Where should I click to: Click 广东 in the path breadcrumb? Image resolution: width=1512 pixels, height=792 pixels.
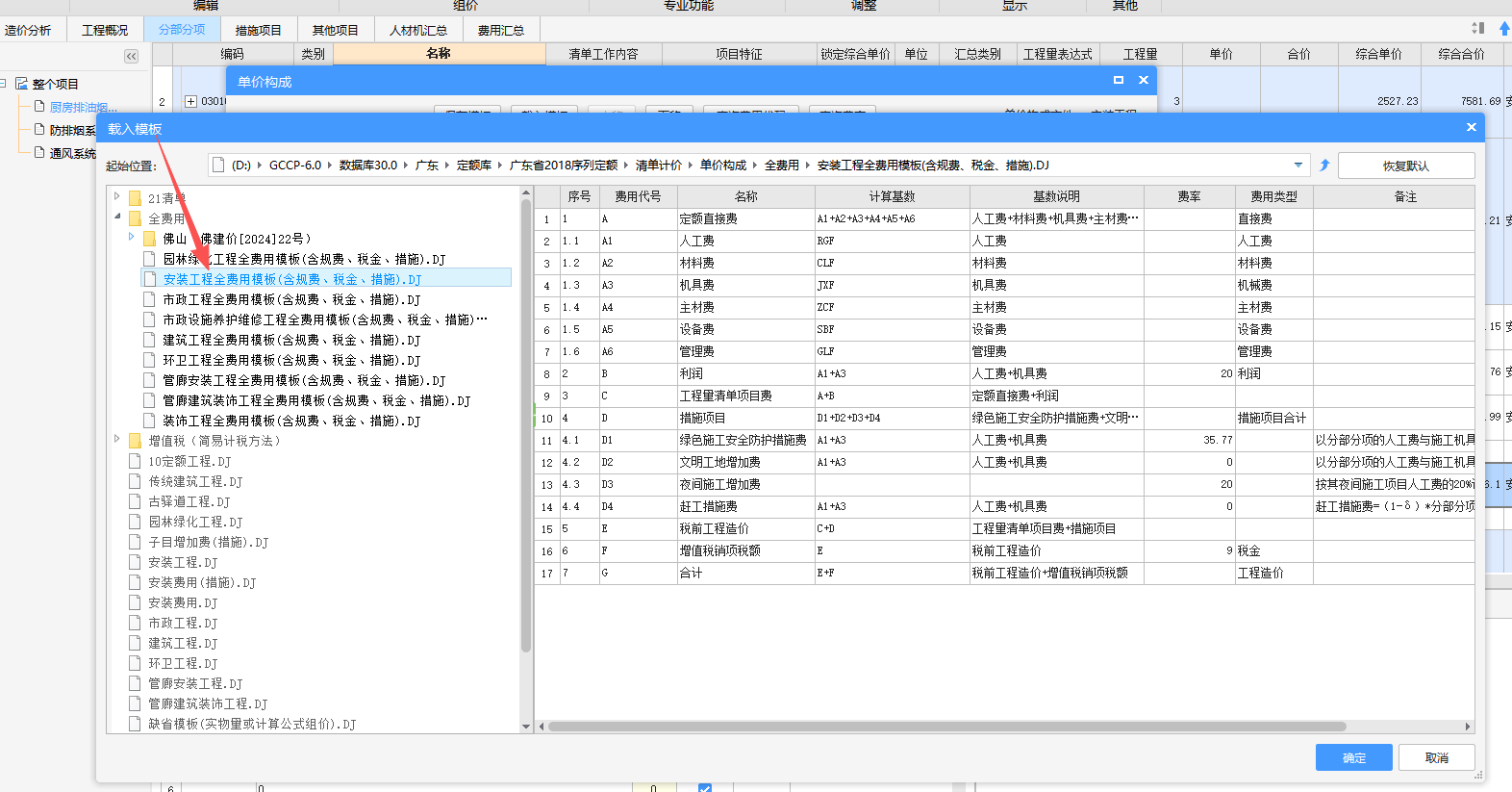(427, 166)
